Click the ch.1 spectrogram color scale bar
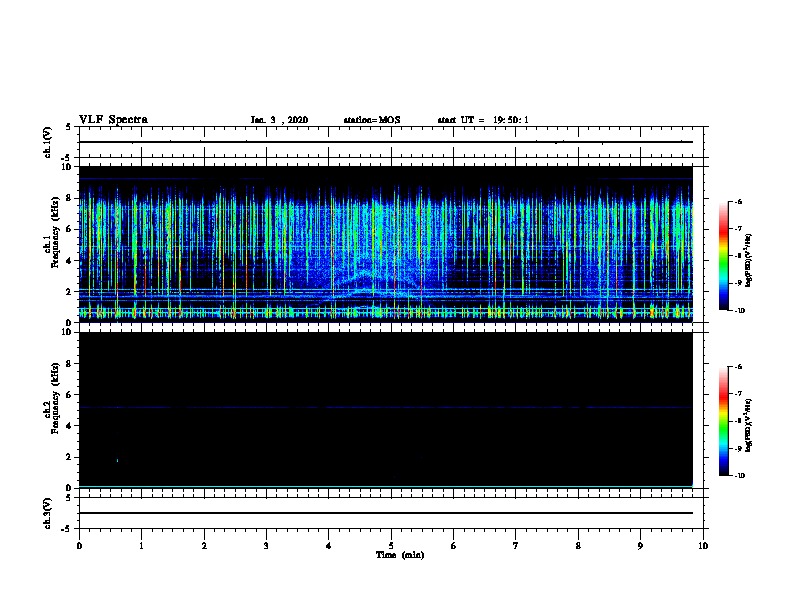This screenshot has height=612, width=792. [x=723, y=256]
